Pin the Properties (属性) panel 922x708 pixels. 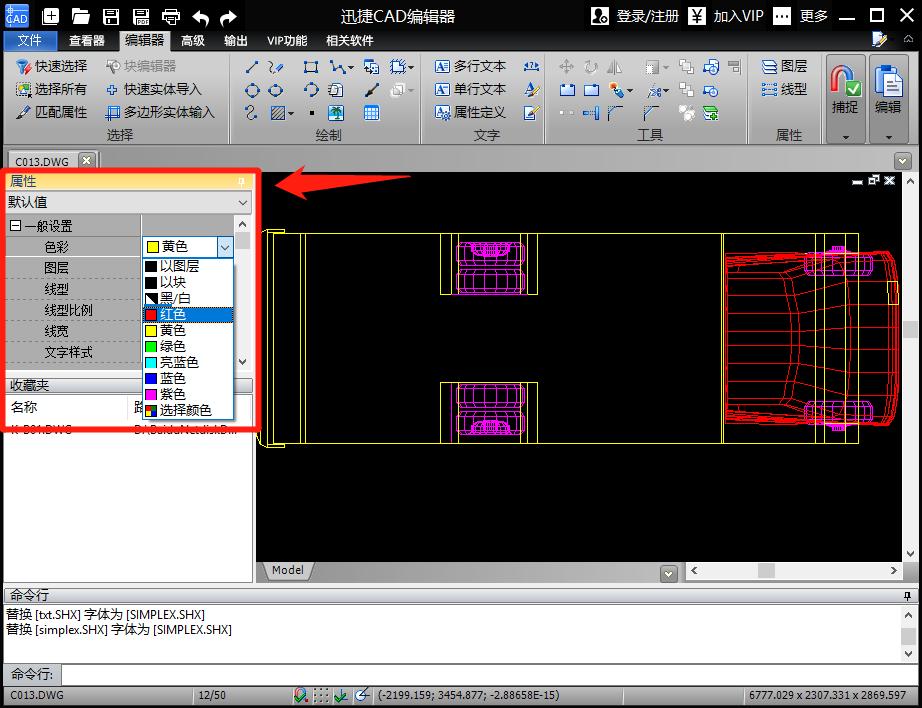pyautogui.click(x=240, y=182)
